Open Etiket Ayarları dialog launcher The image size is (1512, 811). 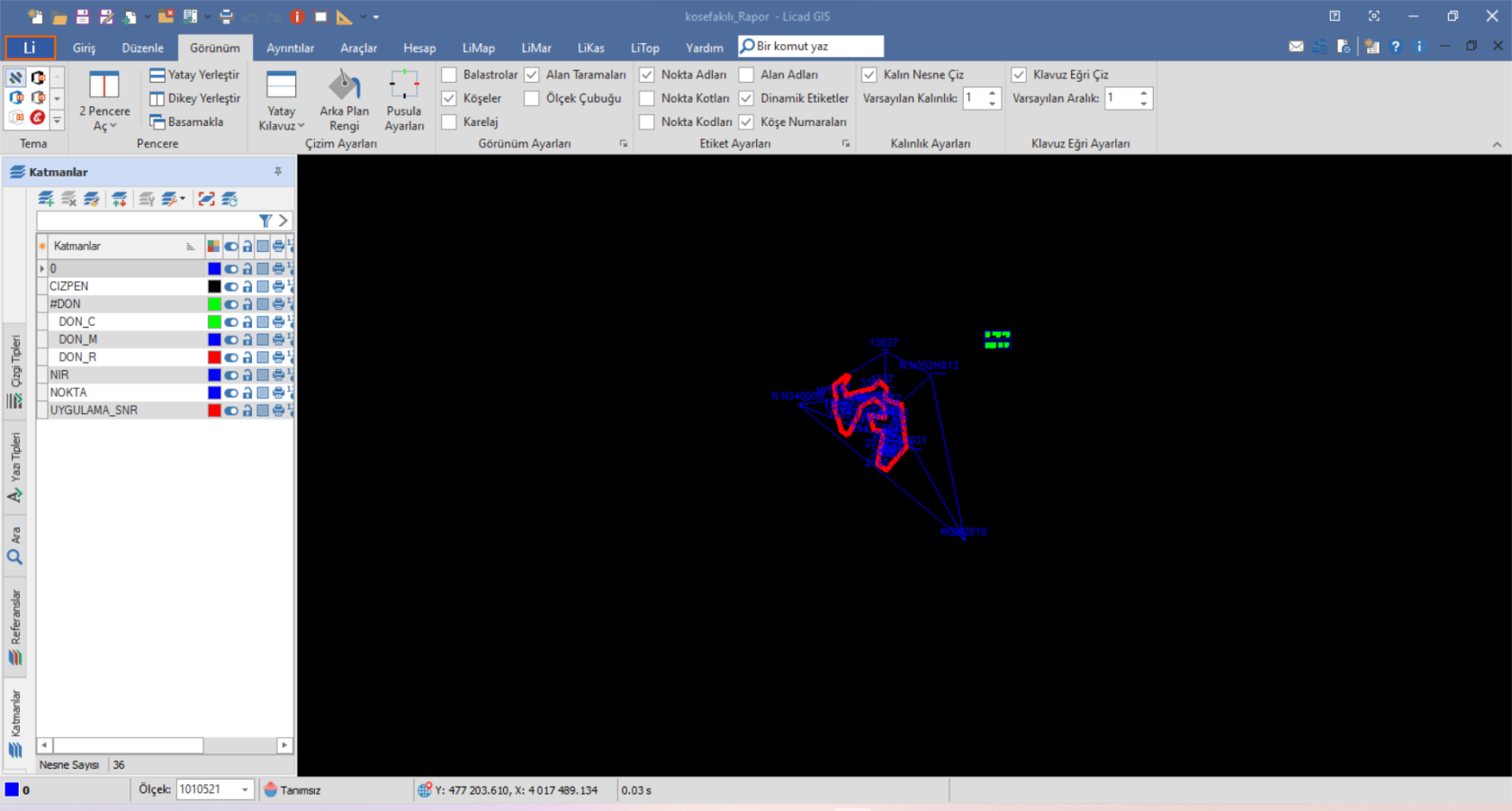845,144
